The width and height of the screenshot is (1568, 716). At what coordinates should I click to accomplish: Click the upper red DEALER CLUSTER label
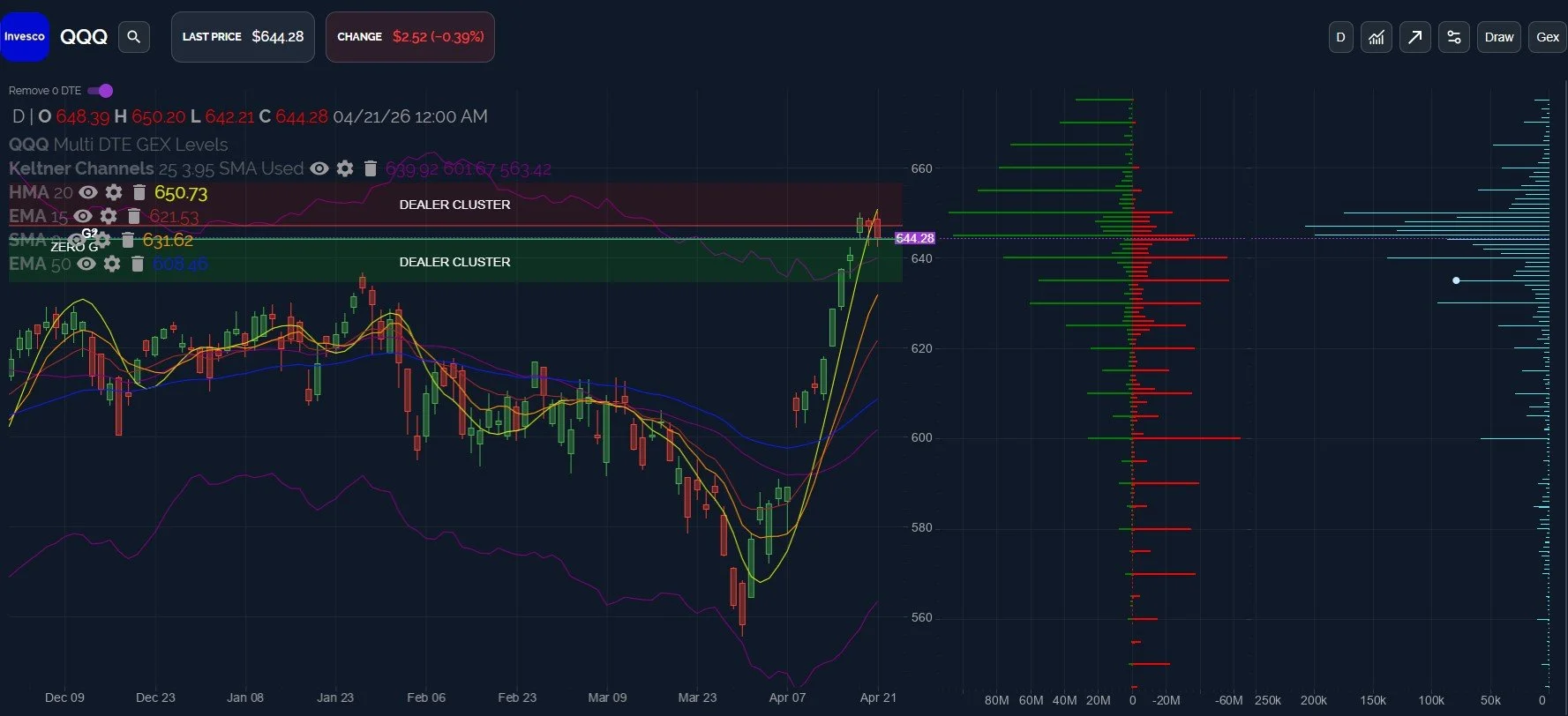454,205
